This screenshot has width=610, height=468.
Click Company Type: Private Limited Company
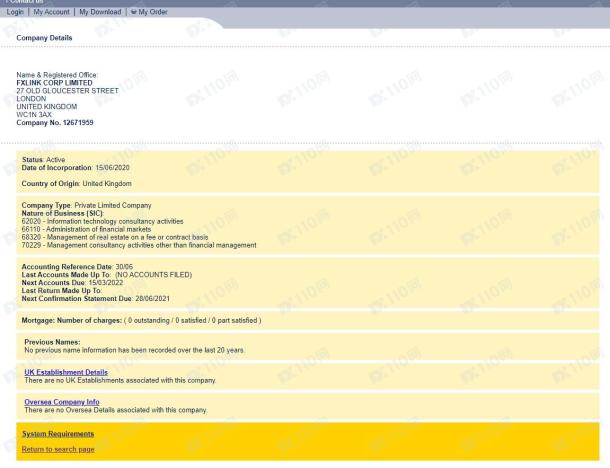point(86,205)
